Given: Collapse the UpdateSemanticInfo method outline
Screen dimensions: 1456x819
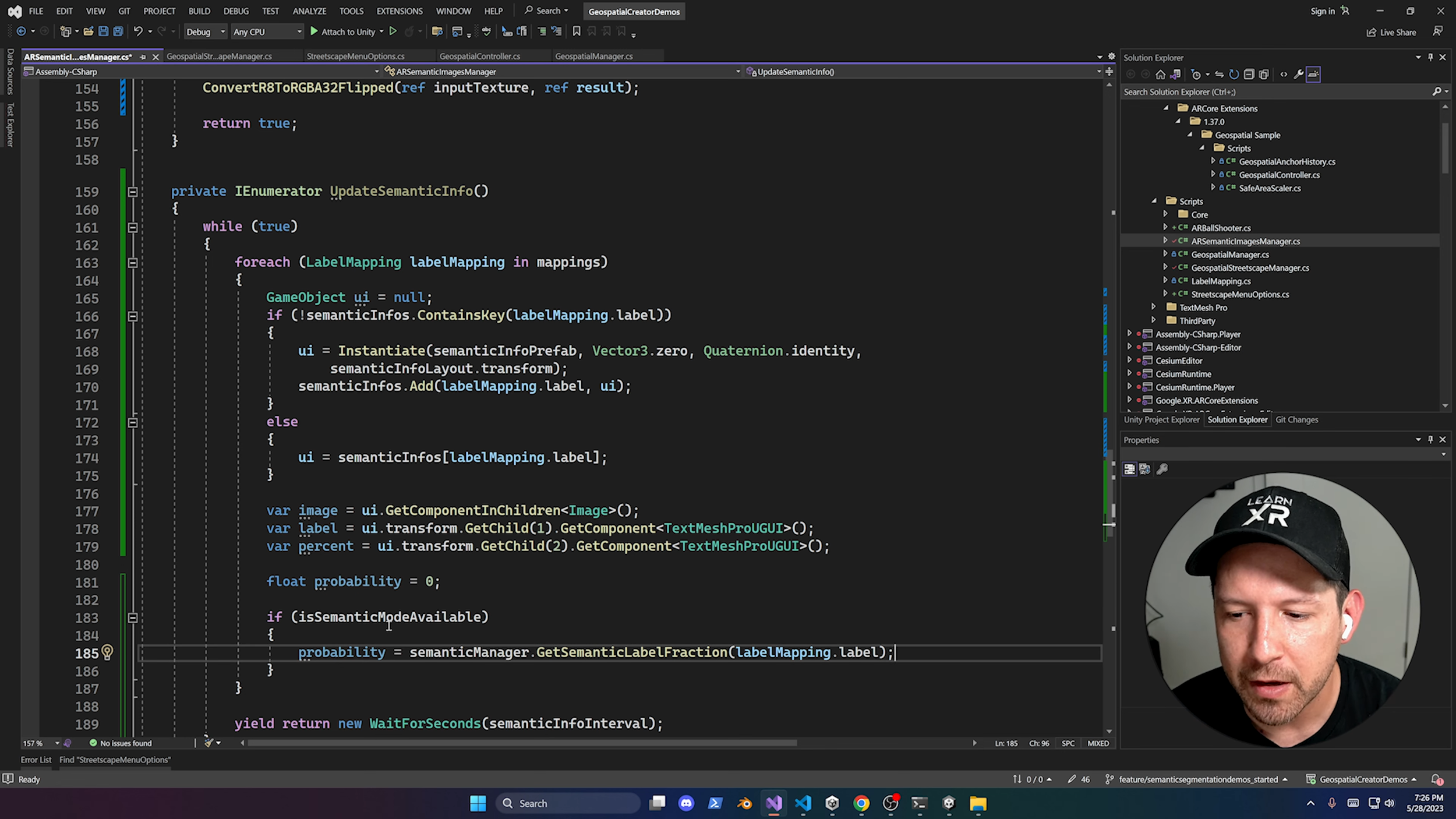Looking at the screenshot, I should (133, 192).
